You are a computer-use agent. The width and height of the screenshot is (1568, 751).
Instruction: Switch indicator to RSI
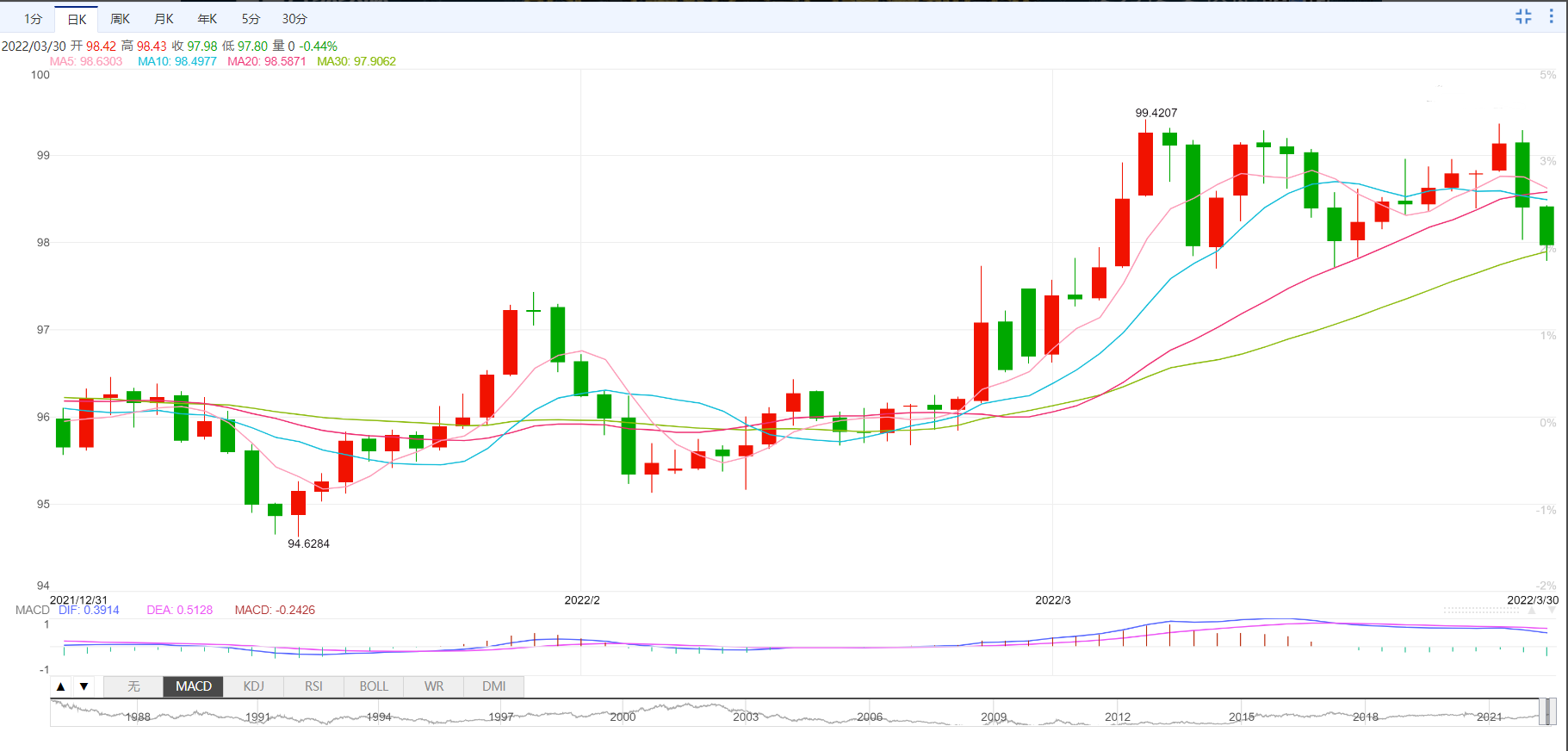pos(313,686)
